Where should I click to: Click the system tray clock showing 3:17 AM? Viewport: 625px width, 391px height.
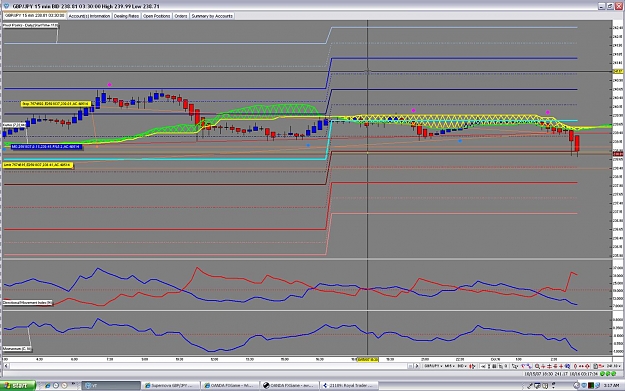point(611,386)
